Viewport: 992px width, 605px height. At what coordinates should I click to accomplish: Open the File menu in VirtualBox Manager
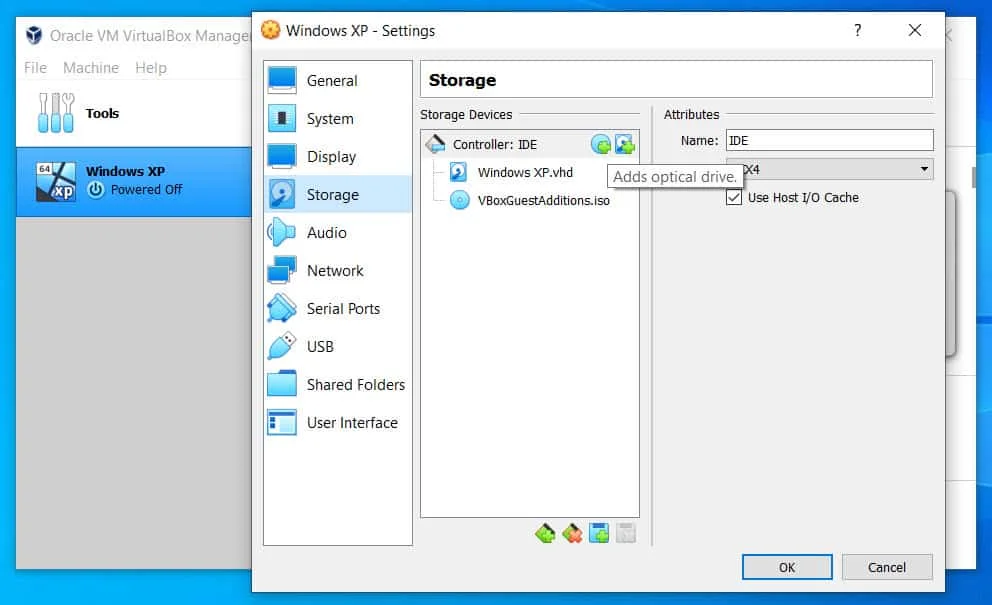pyautogui.click(x=35, y=68)
